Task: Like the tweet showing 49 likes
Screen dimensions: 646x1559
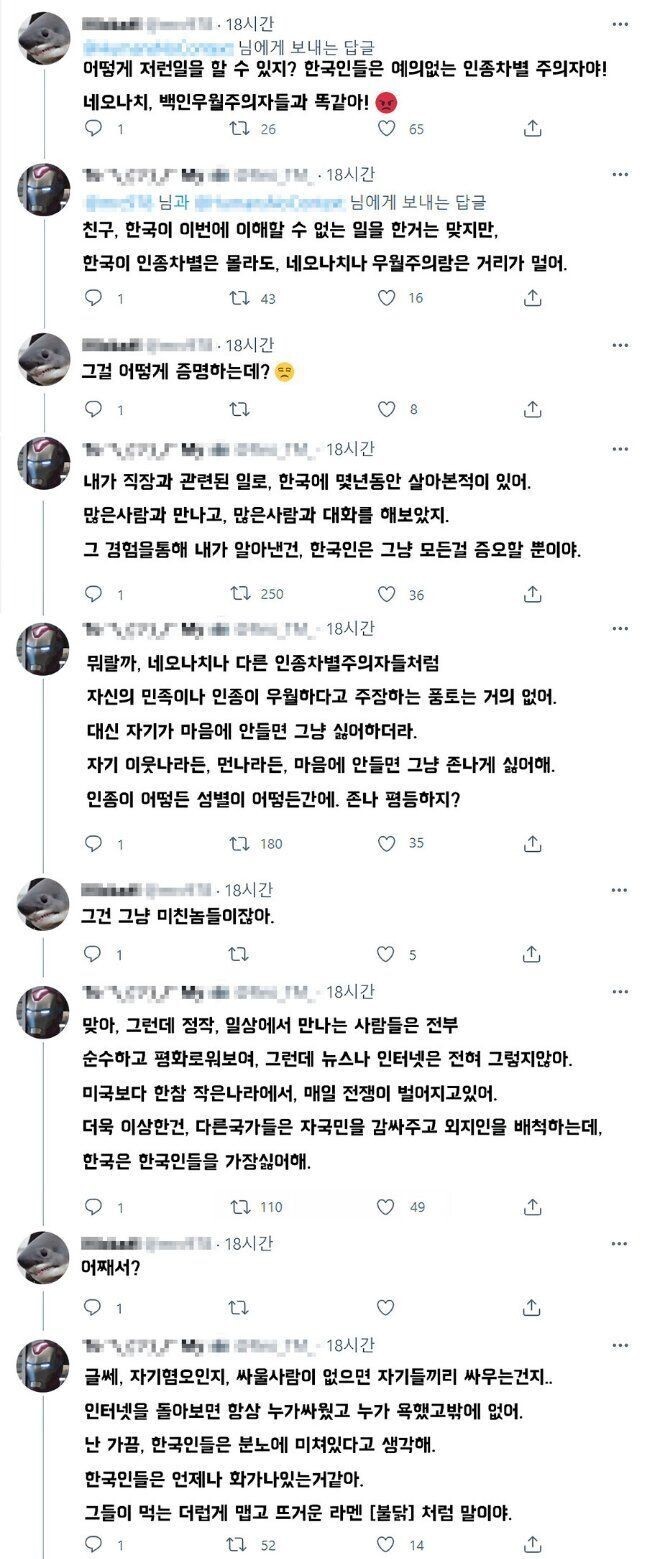Action: click(387, 1207)
